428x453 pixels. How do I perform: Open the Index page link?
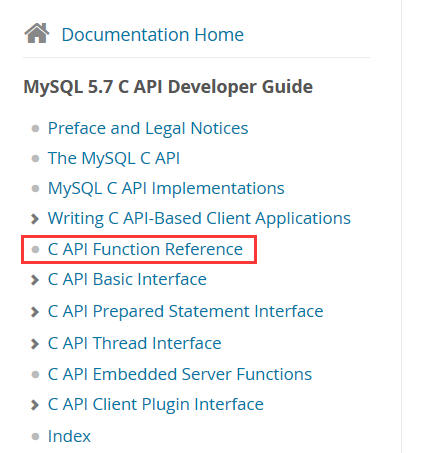[69, 436]
